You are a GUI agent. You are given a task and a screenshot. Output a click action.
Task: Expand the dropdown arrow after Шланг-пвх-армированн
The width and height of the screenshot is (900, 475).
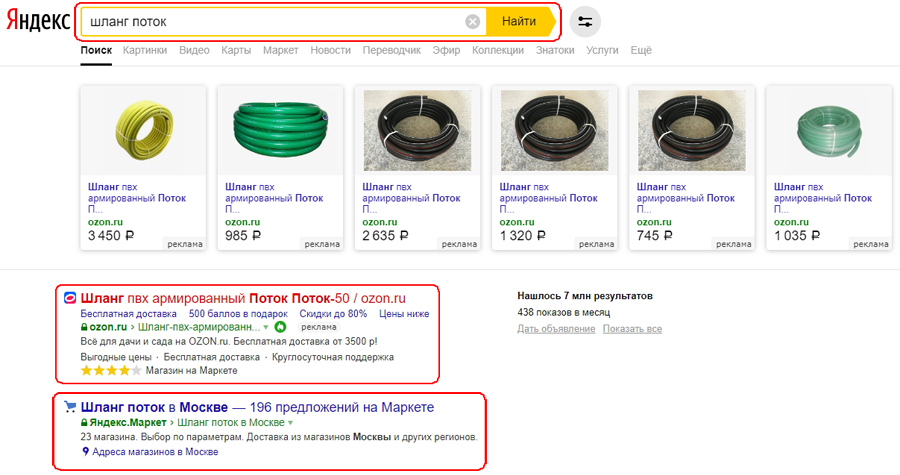(266, 328)
